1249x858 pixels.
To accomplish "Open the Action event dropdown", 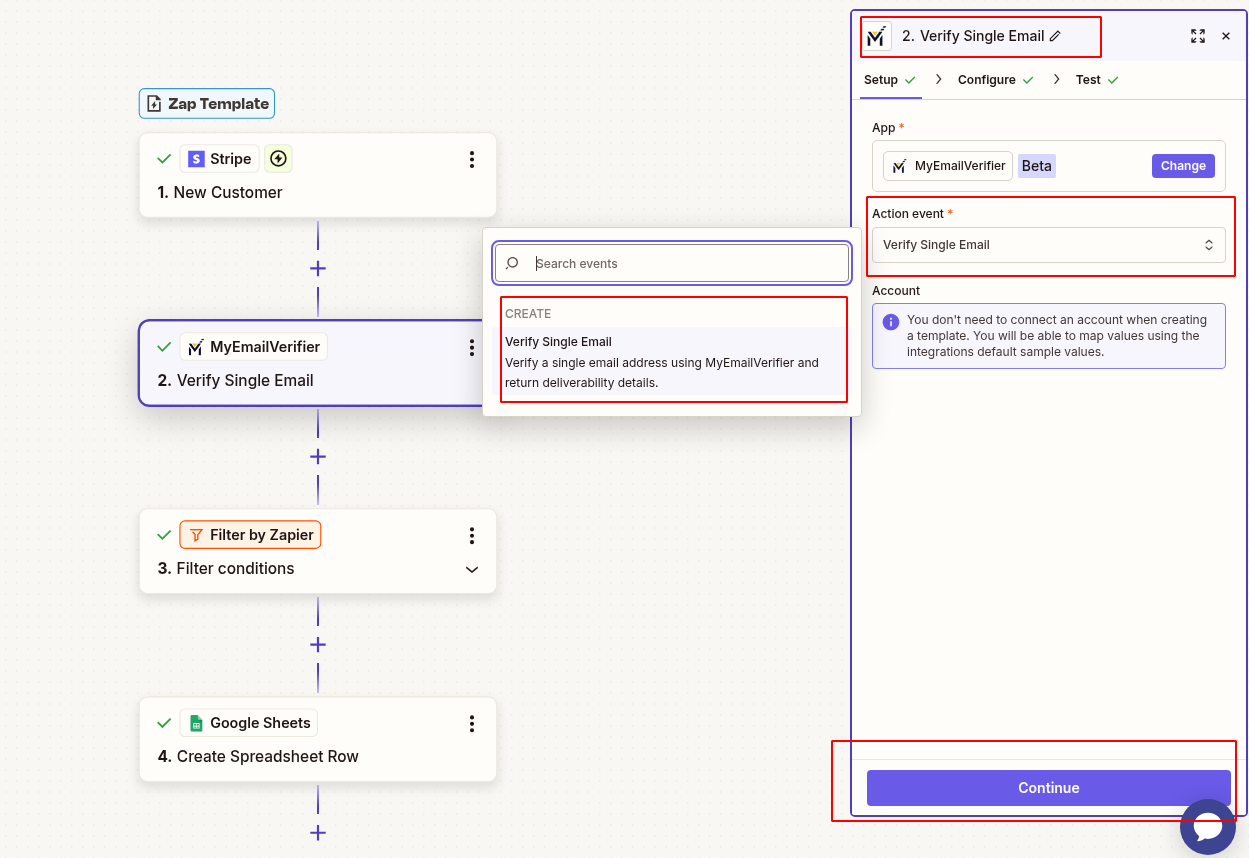I will pyautogui.click(x=1048, y=244).
